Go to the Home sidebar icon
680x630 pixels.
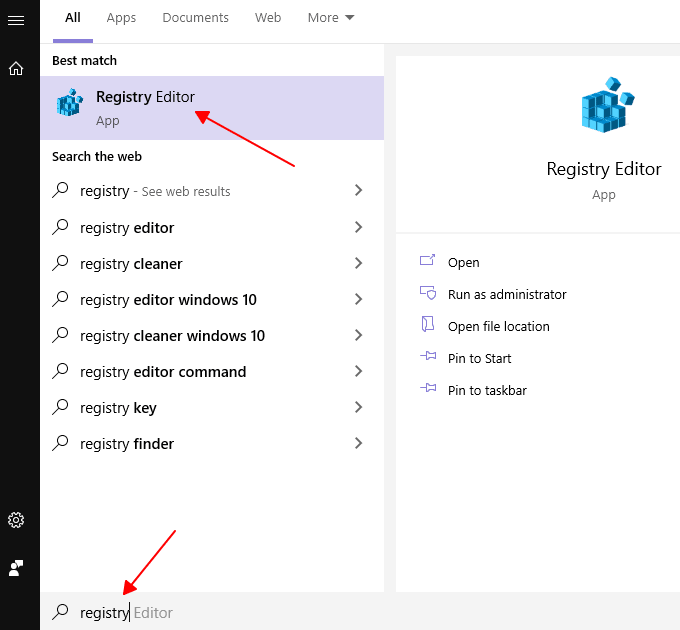coord(16,69)
